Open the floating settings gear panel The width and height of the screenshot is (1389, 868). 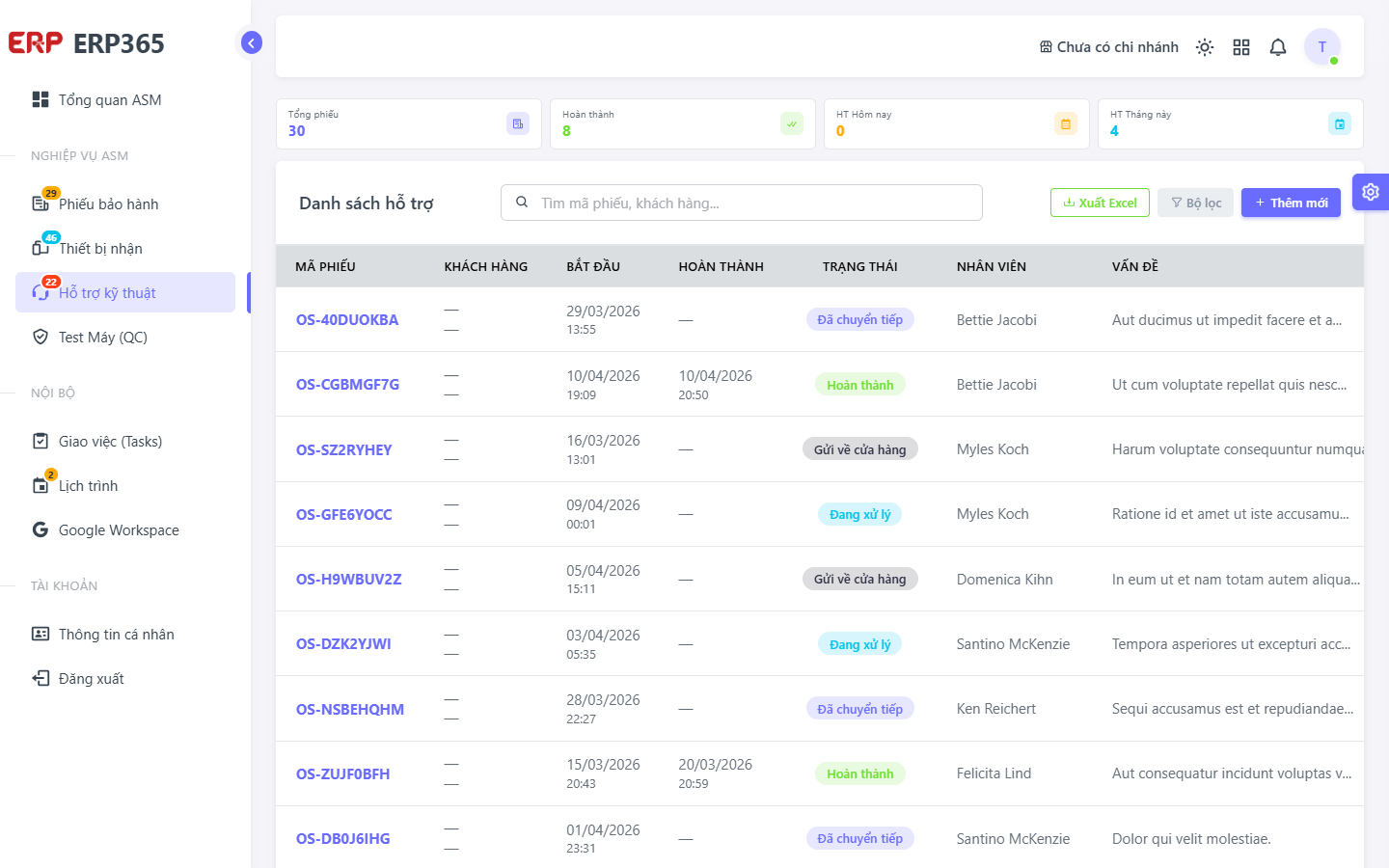[x=1371, y=192]
